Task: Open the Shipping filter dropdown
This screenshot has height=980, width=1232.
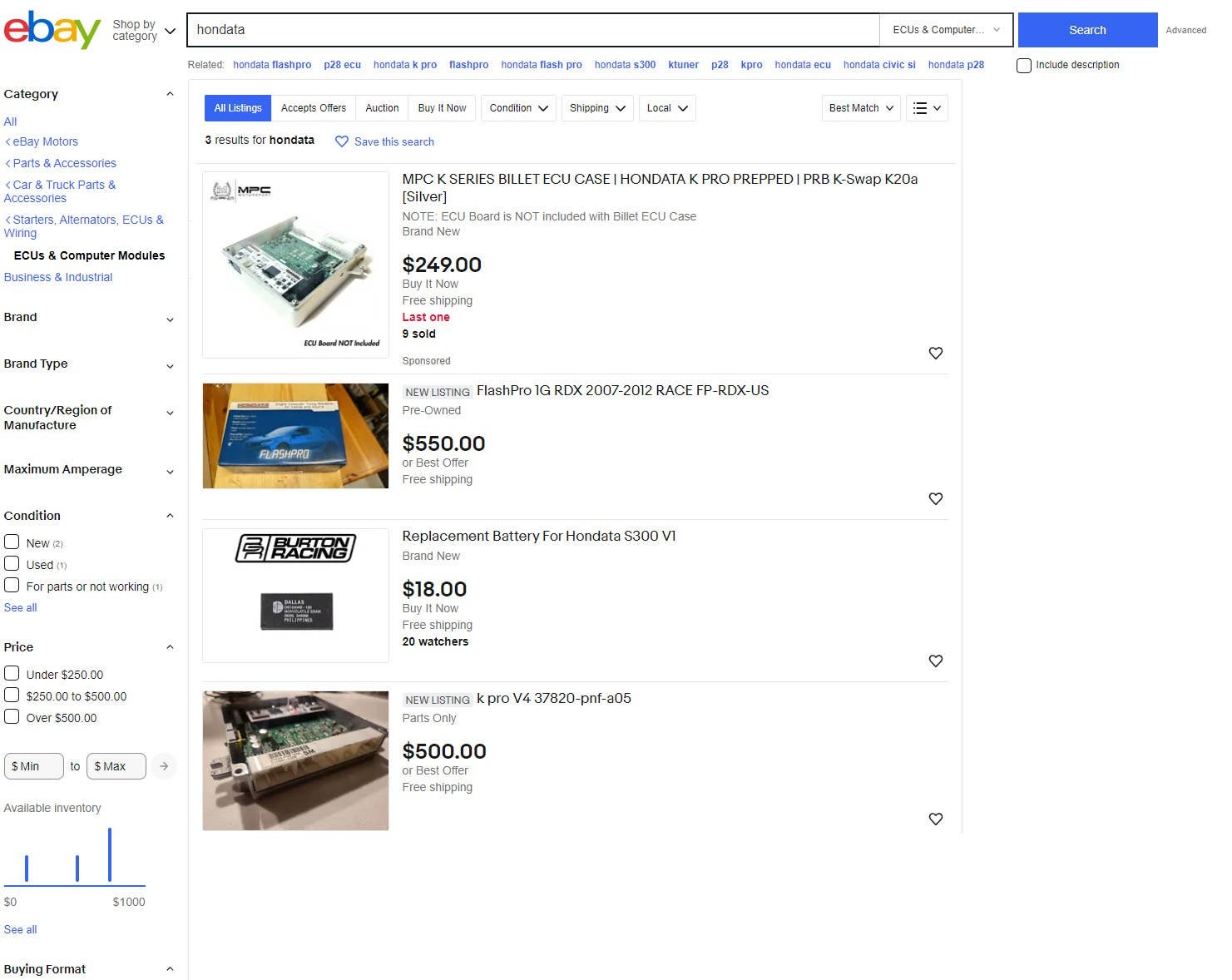Action: [x=597, y=108]
